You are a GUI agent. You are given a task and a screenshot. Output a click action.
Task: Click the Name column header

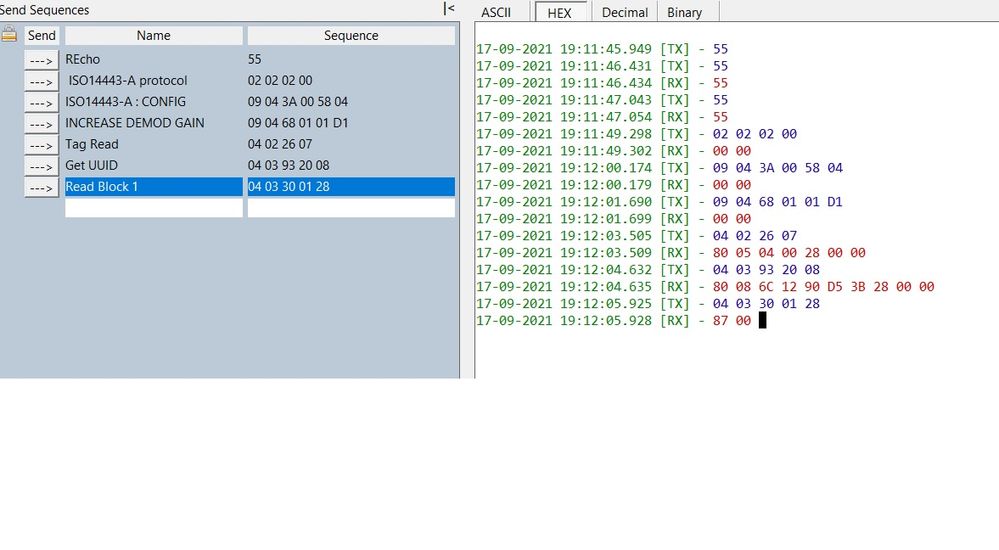pos(154,36)
